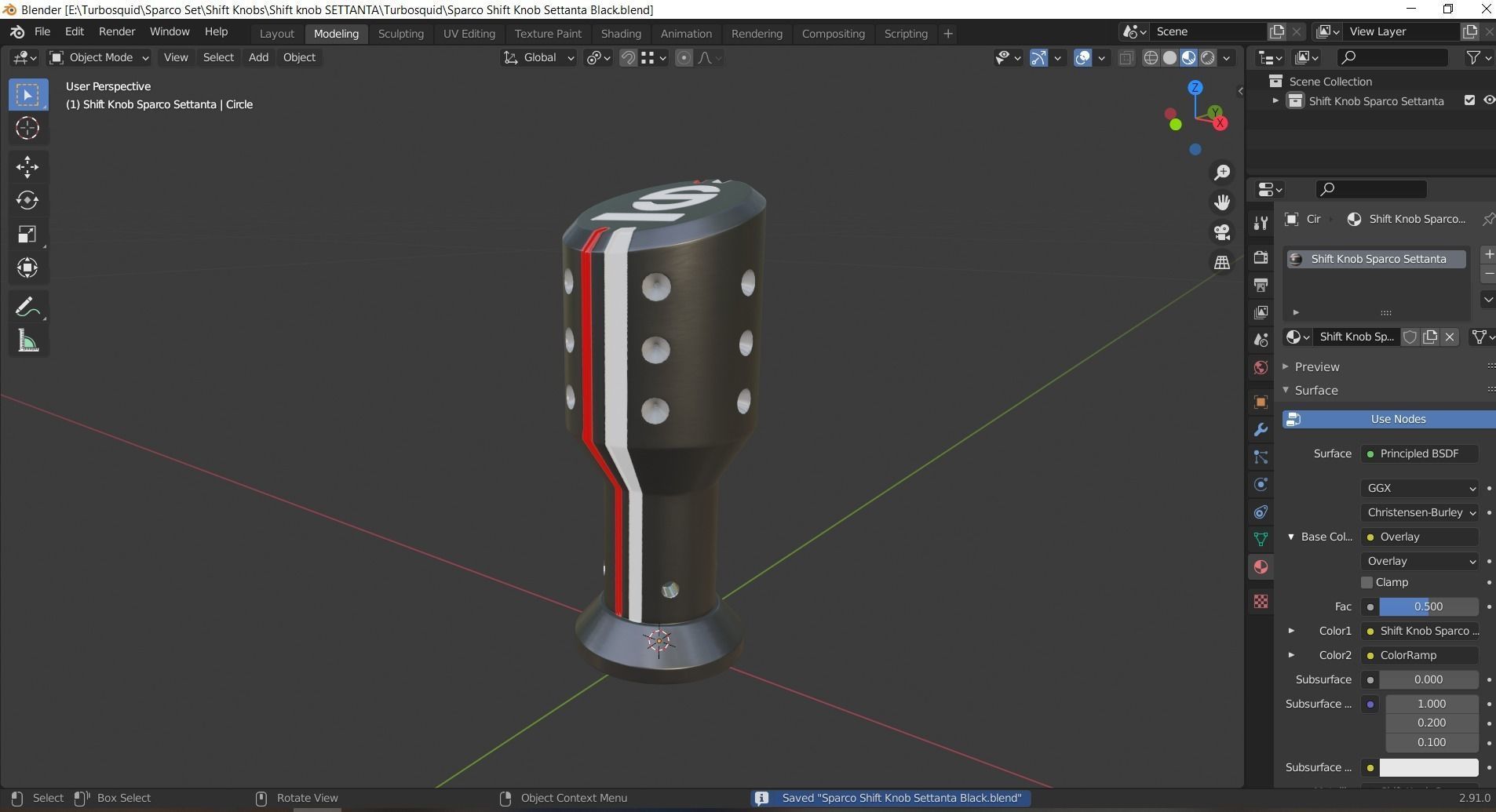Unlink the material with the X icon
This screenshot has height=812, width=1496.
[1450, 337]
